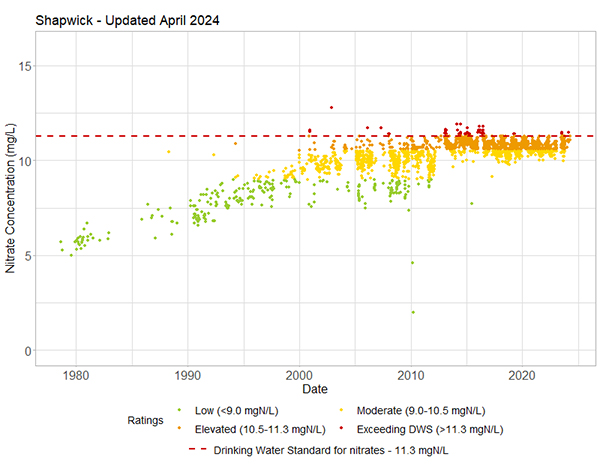Click the orange Elevated rating legend dot
Image resolution: width=600 pixels, height=470 pixels.
pyautogui.click(x=179, y=429)
